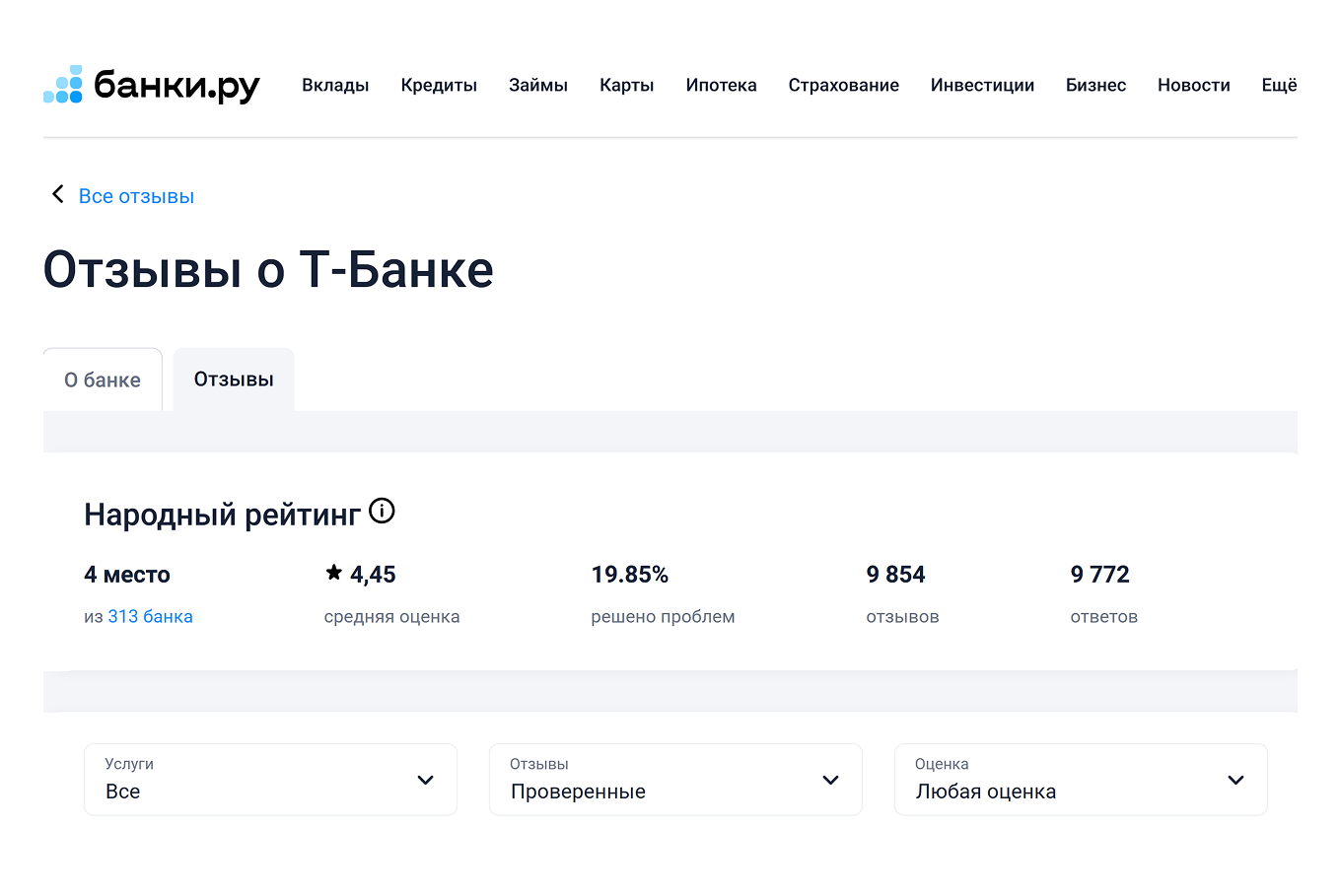Image resolution: width=1341 pixels, height=896 pixels.
Task: Open the Ипотека menu item
Action: 722,85
